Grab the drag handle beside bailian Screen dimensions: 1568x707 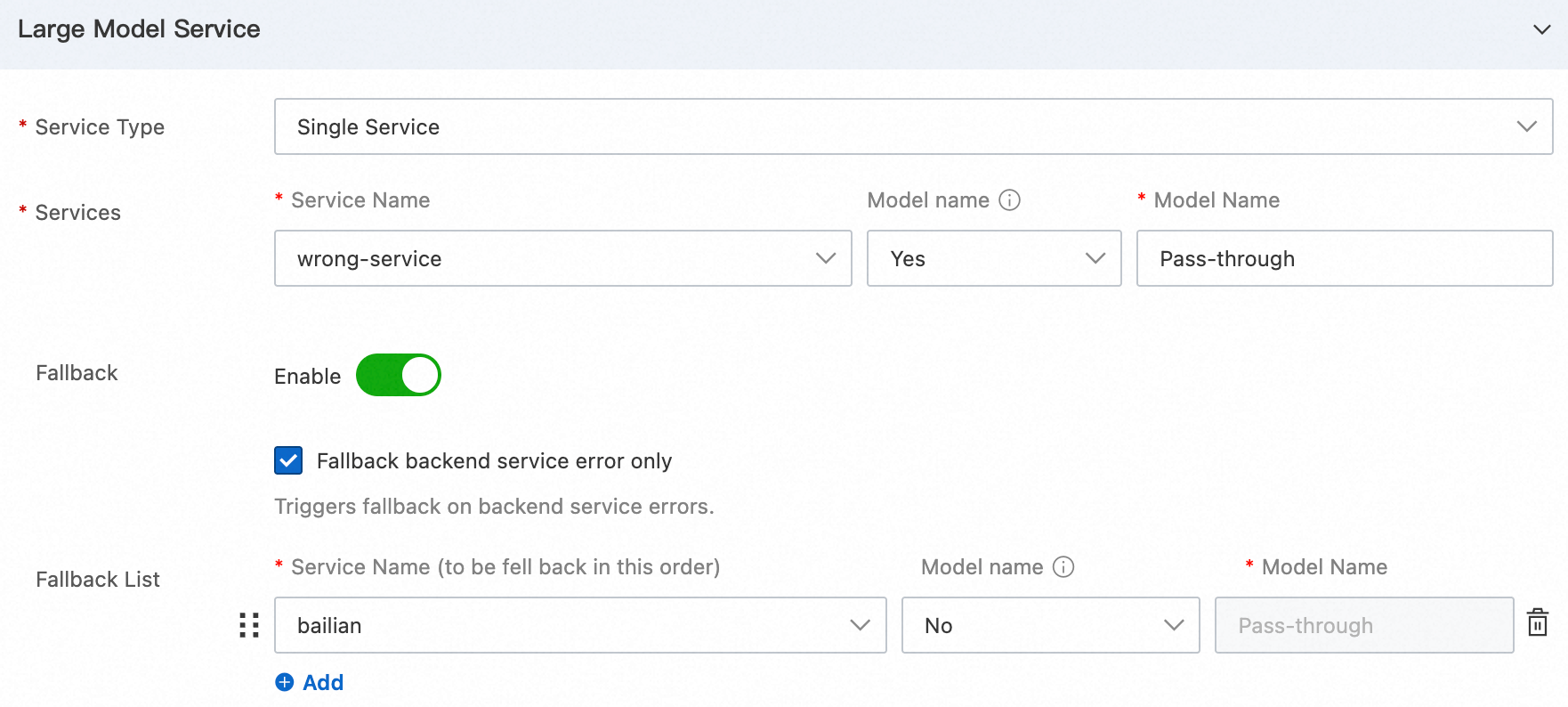tap(249, 625)
